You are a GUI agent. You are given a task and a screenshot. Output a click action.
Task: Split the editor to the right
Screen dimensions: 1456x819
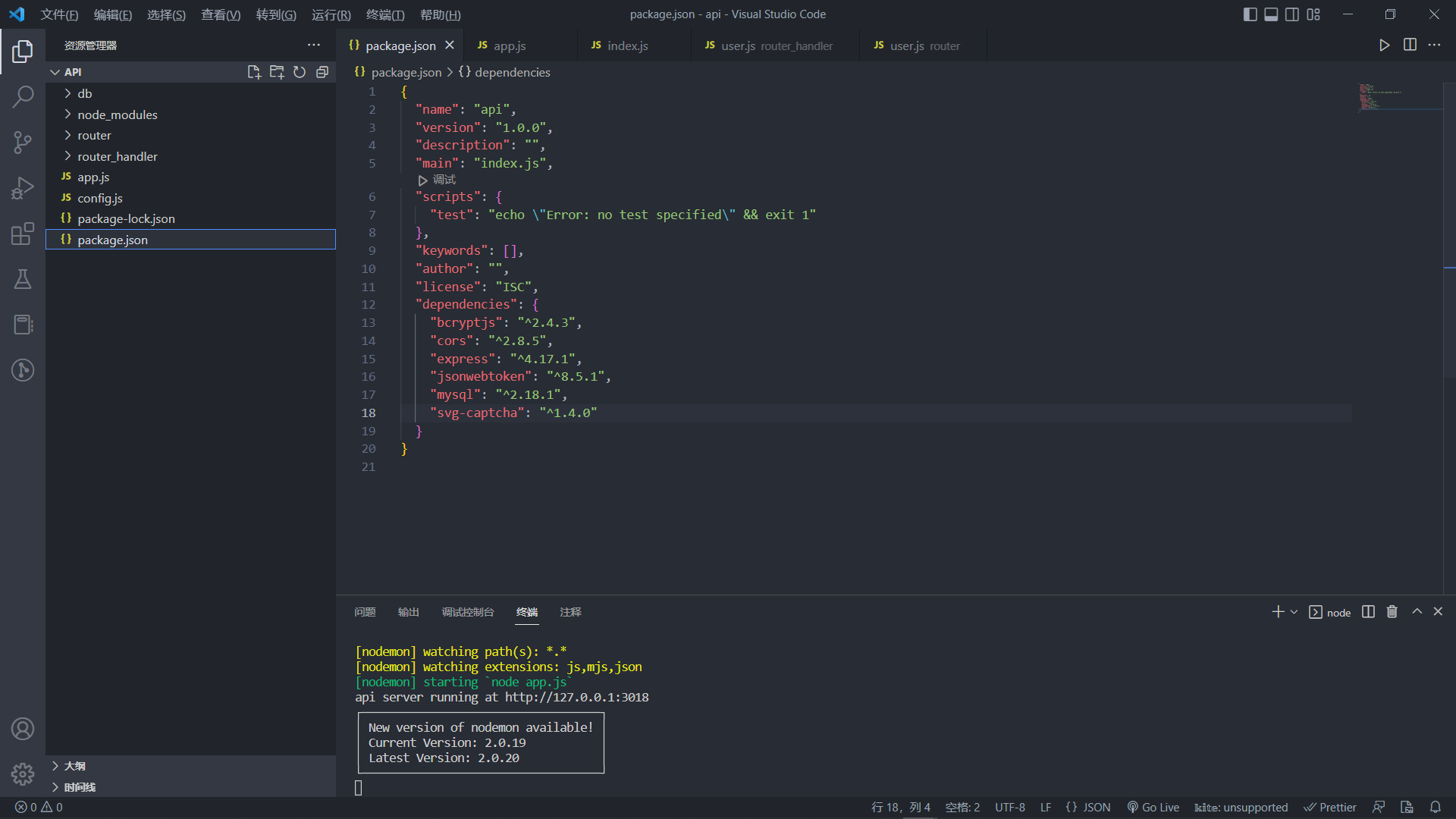tap(1410, 45)
